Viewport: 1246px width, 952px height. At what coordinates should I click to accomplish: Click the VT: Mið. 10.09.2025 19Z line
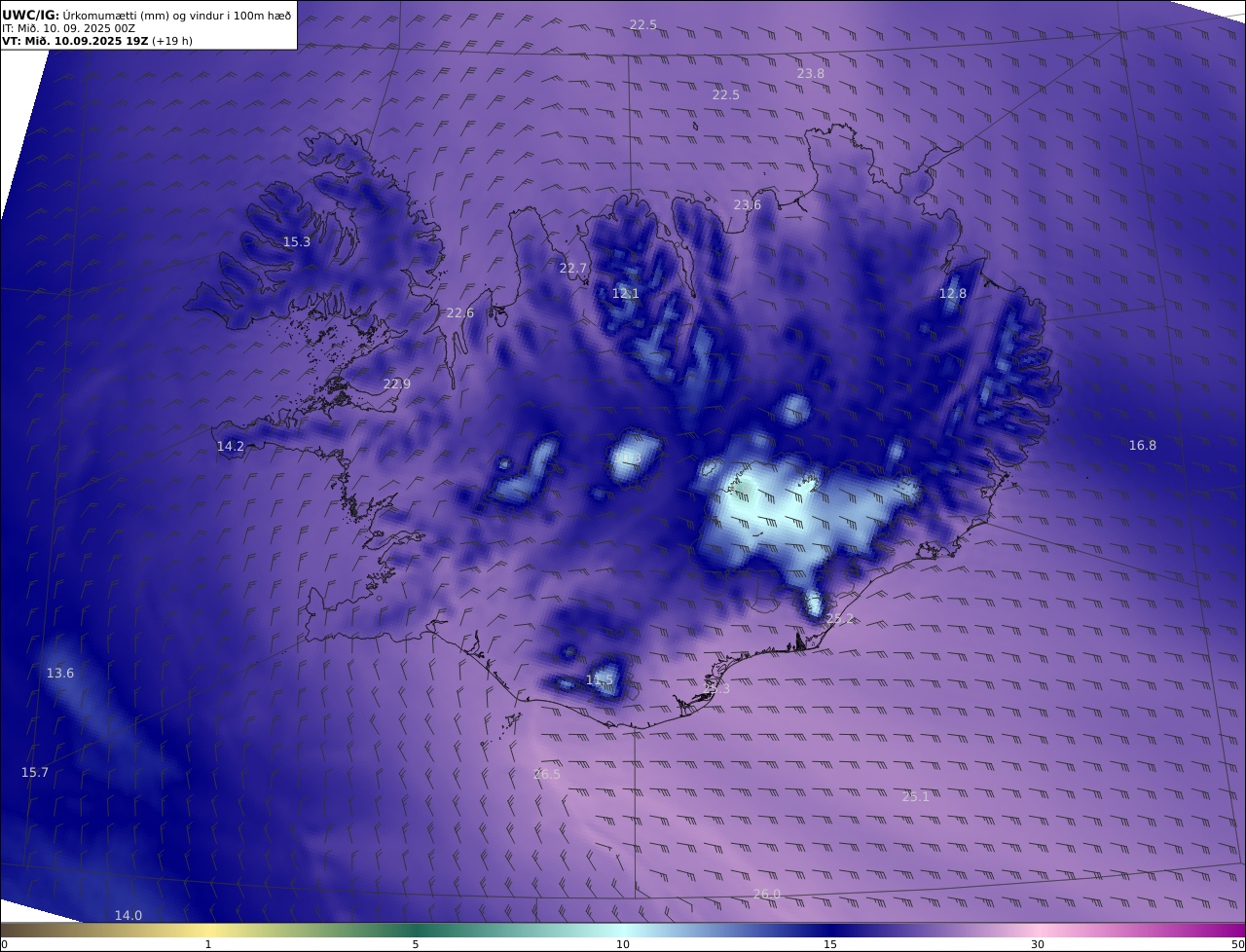point(96,42)
